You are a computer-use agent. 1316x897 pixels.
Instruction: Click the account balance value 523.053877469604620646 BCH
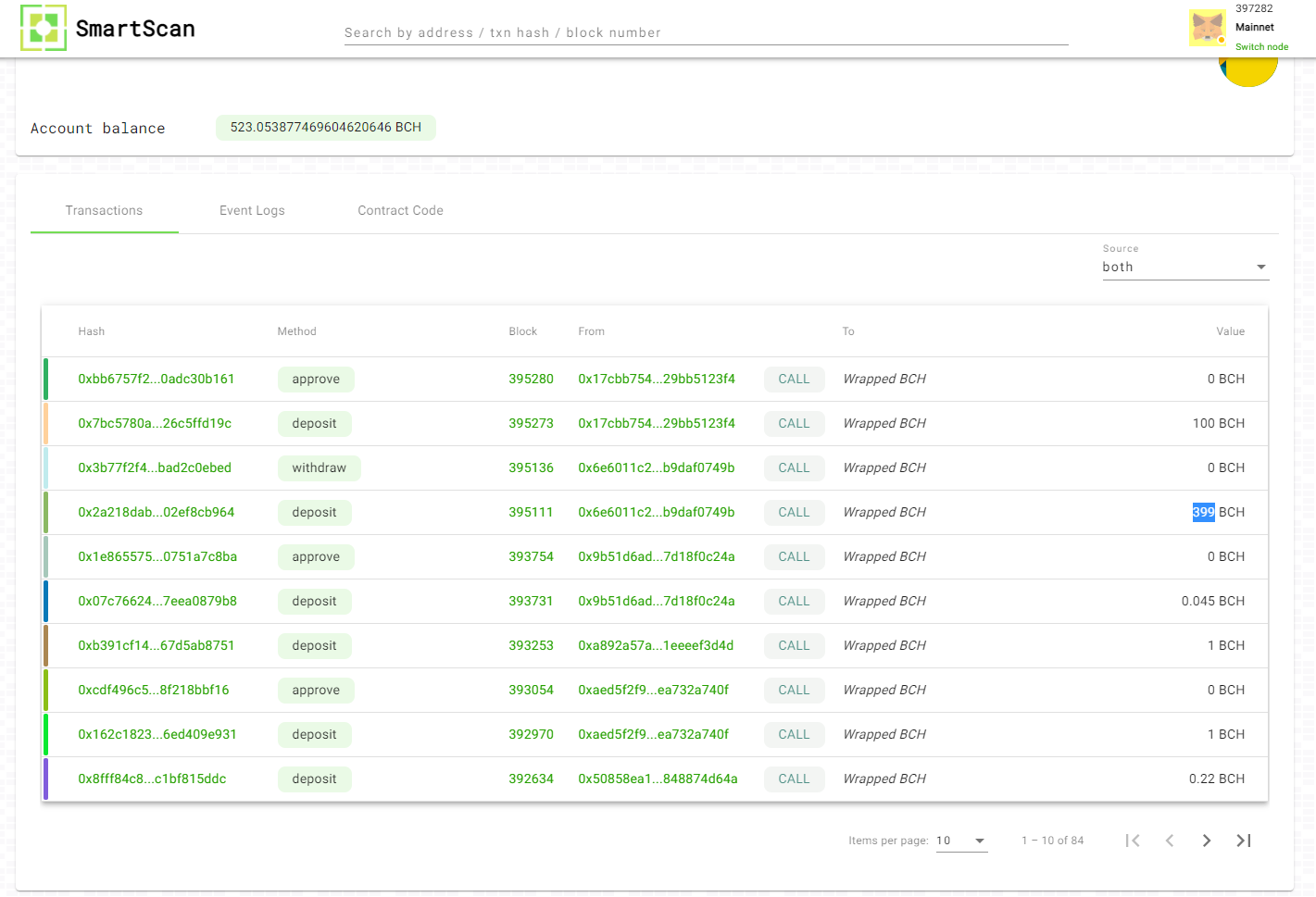coord(326,128)
